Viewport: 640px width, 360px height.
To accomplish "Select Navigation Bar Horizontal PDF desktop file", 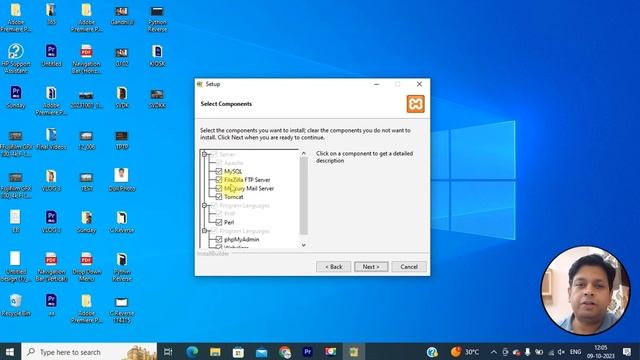I will pos(86,58).
